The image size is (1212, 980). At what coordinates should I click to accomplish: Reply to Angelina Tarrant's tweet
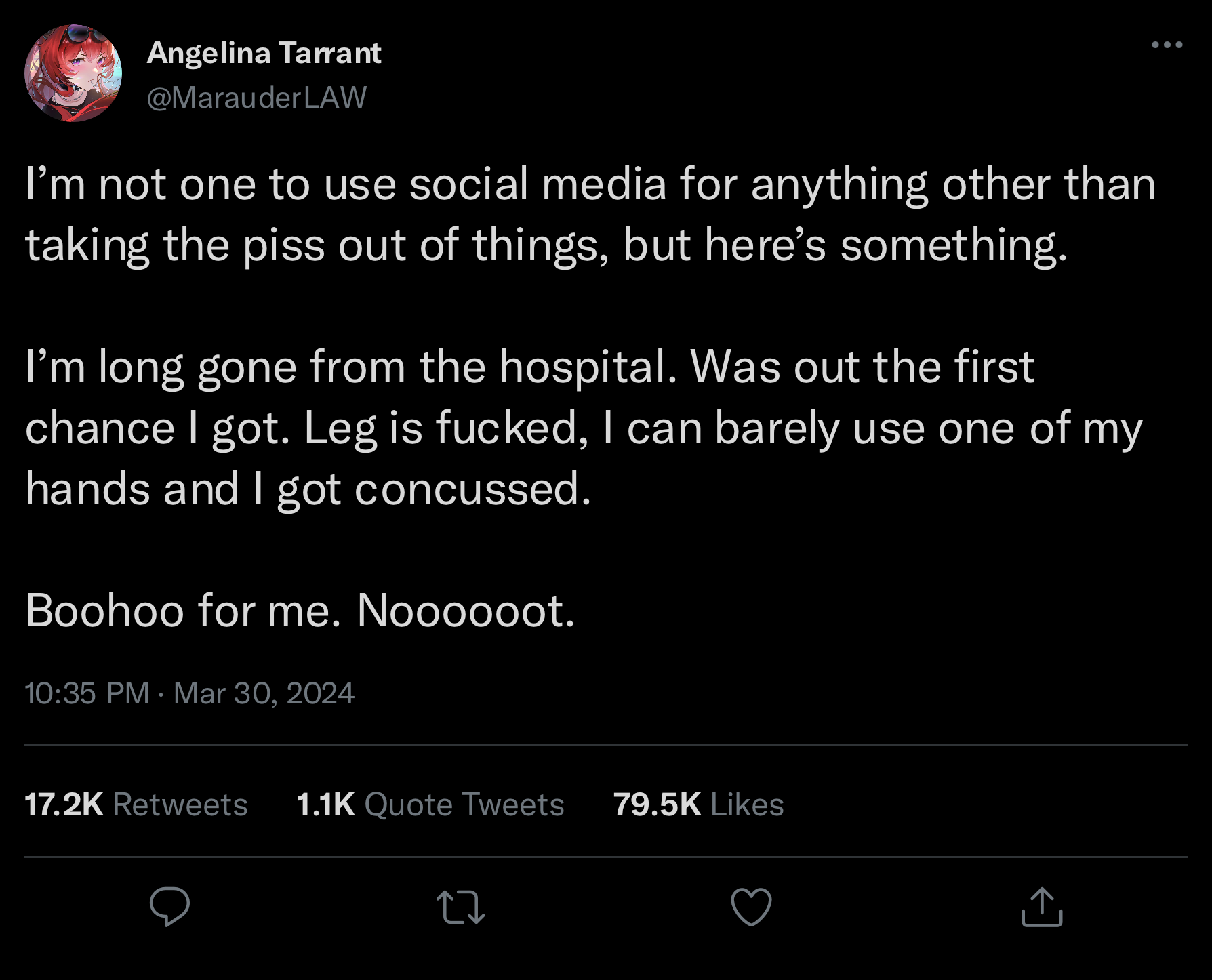click(169, 907)
